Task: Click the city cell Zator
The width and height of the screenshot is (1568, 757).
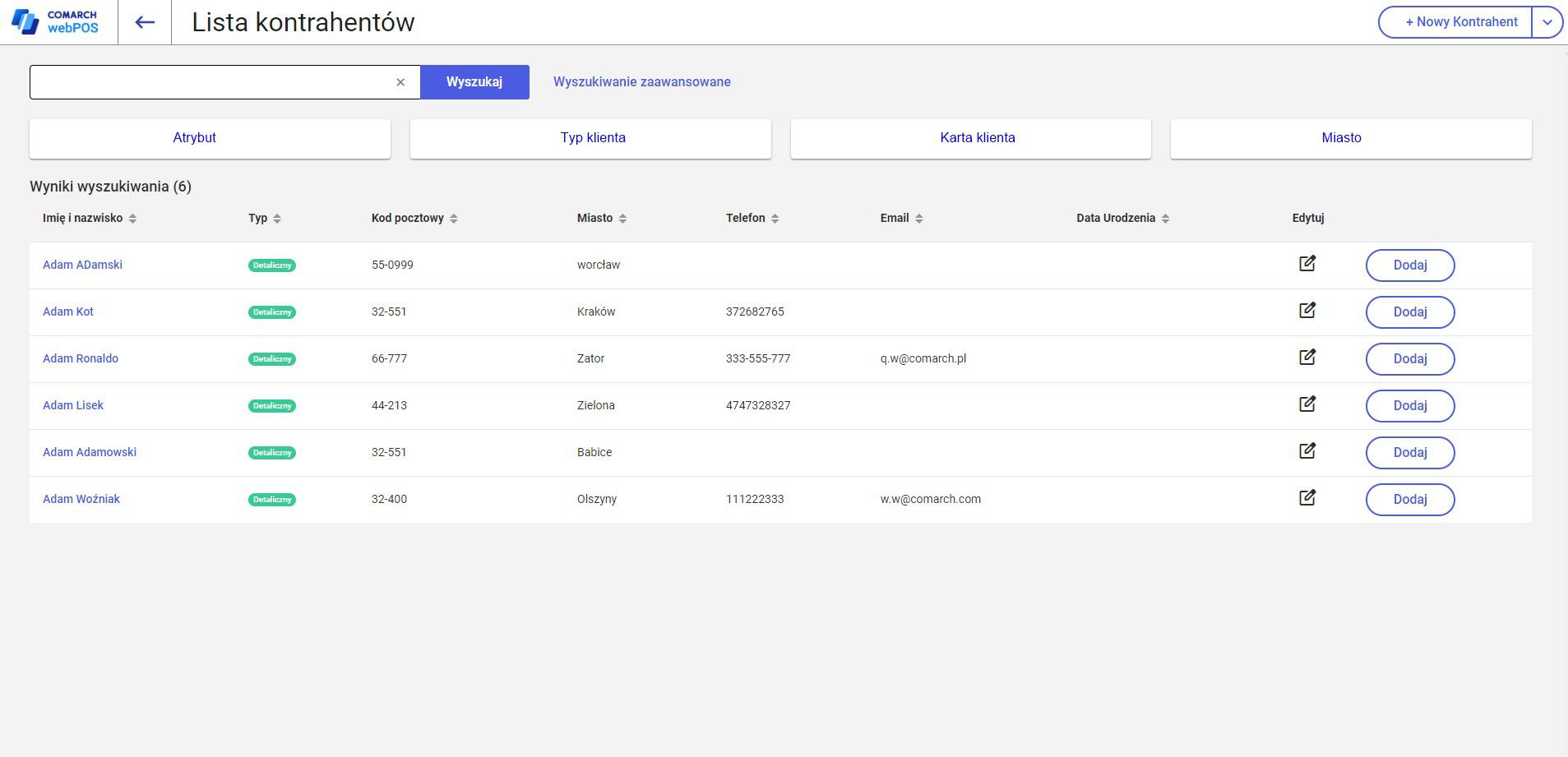Action: (590, 358)
